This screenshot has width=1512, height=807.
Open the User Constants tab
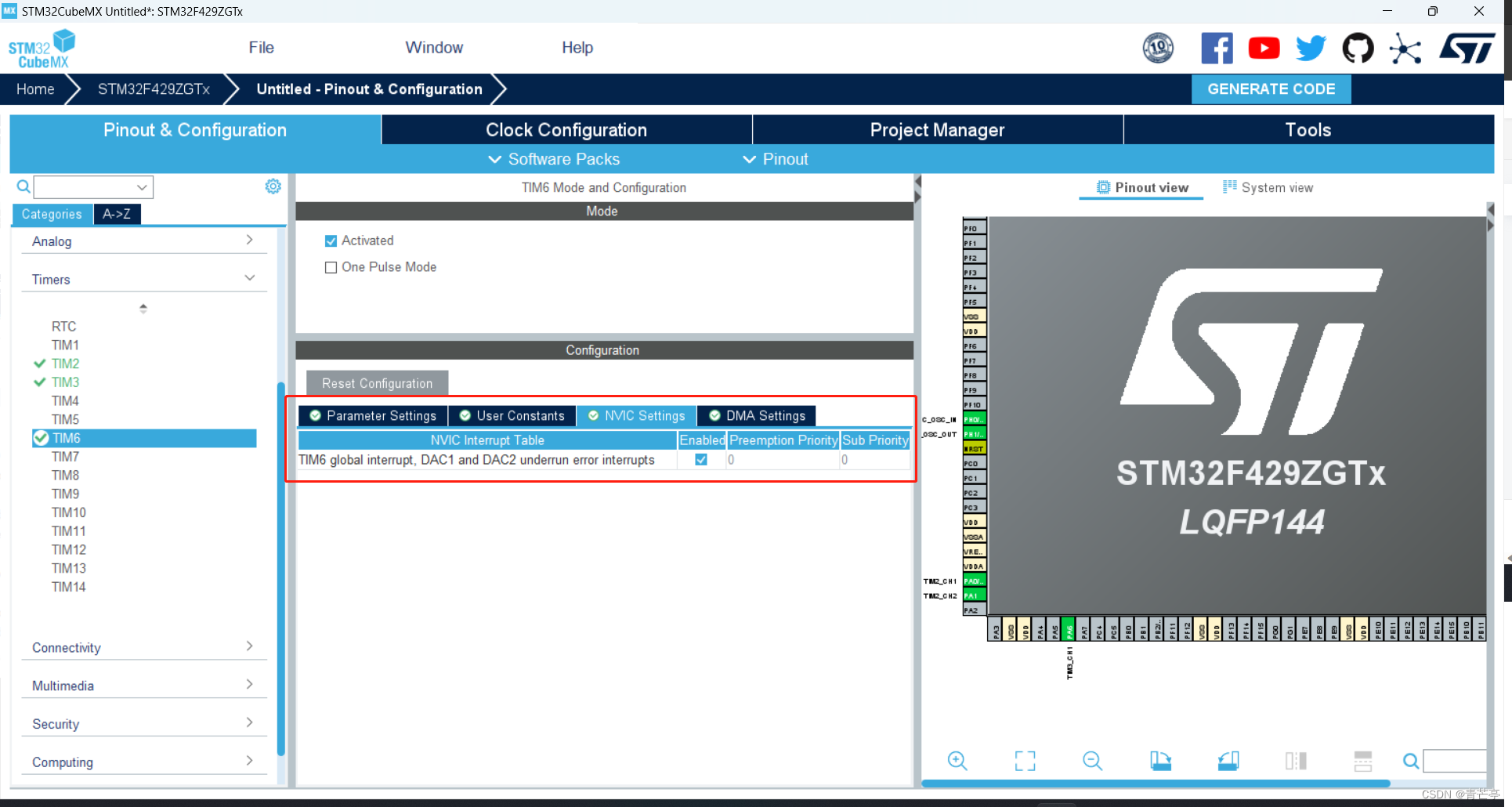512,416
